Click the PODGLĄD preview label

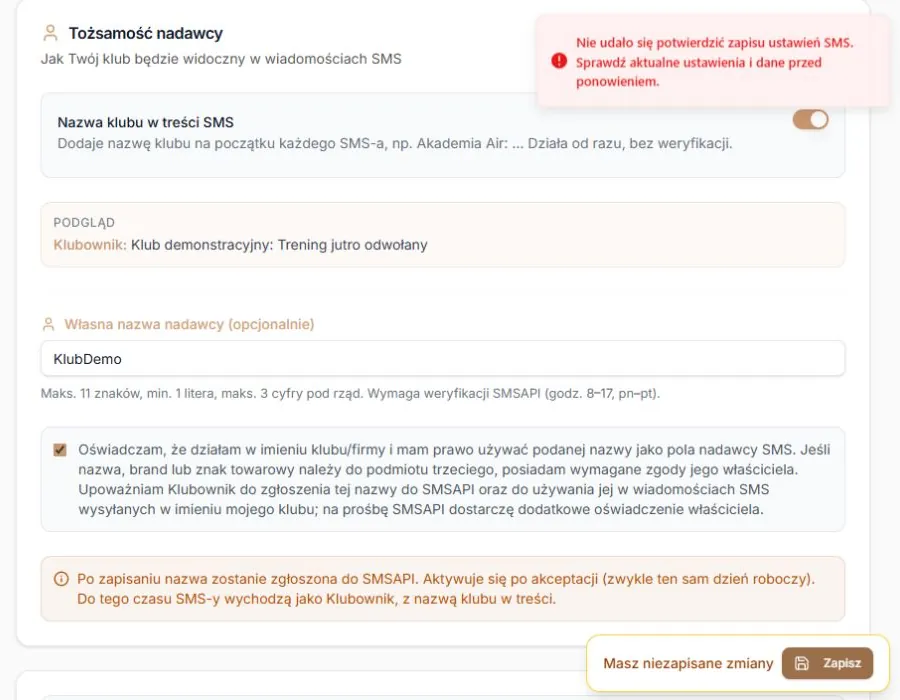point(84,223)
